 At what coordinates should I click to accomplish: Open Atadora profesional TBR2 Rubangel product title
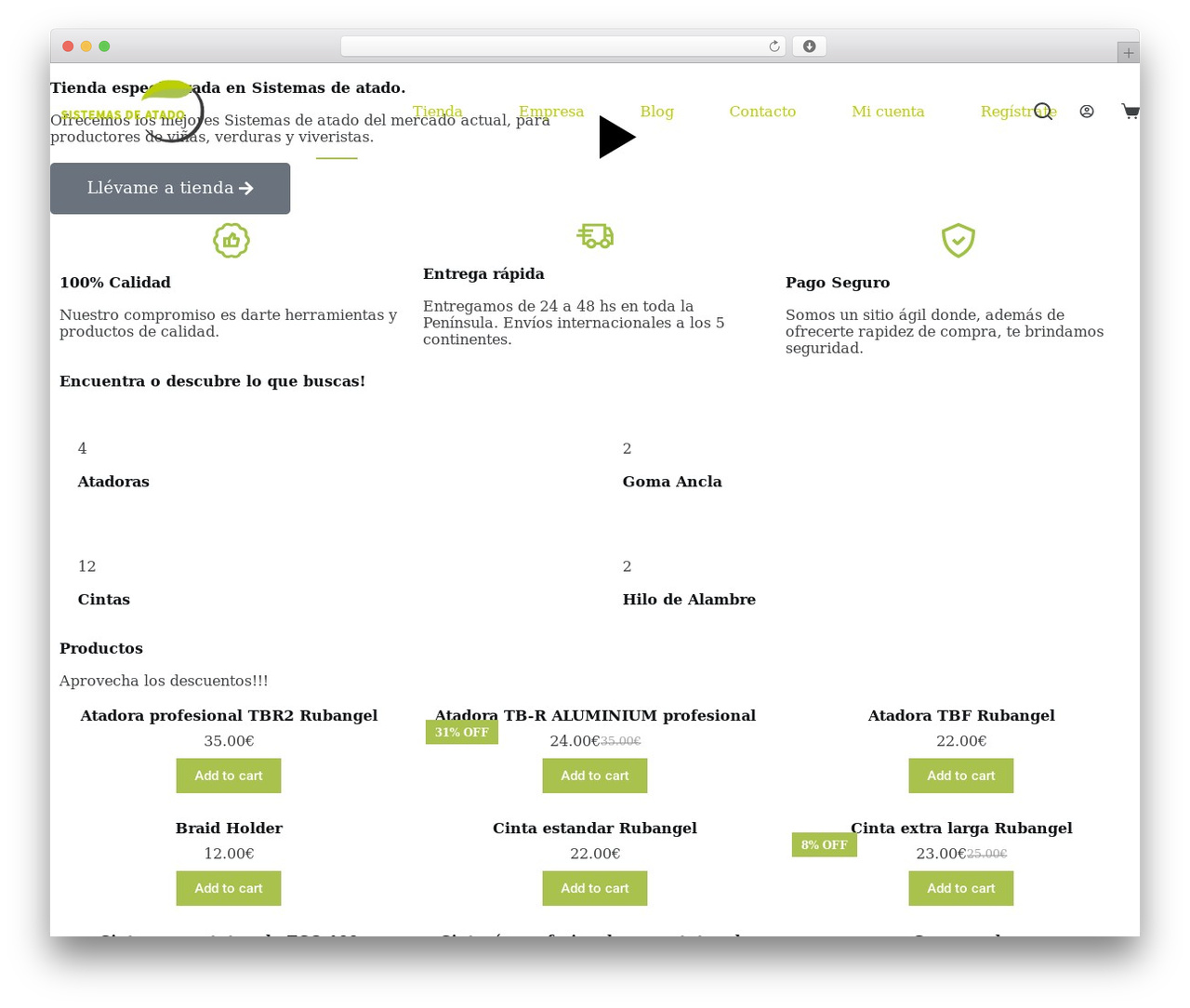point(229,716)
